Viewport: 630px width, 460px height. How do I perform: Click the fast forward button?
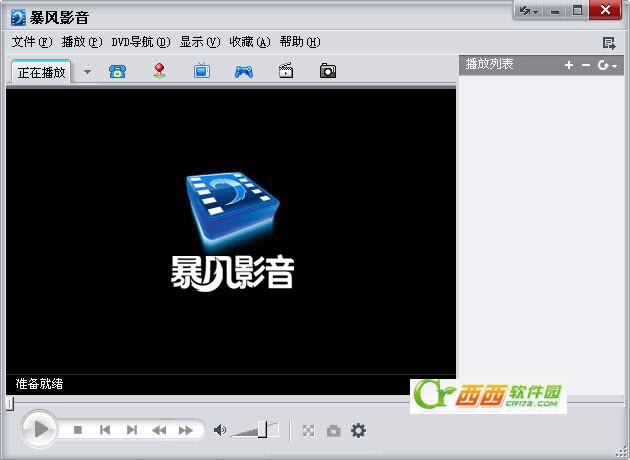pyautogui.click(x=186, y=431)
